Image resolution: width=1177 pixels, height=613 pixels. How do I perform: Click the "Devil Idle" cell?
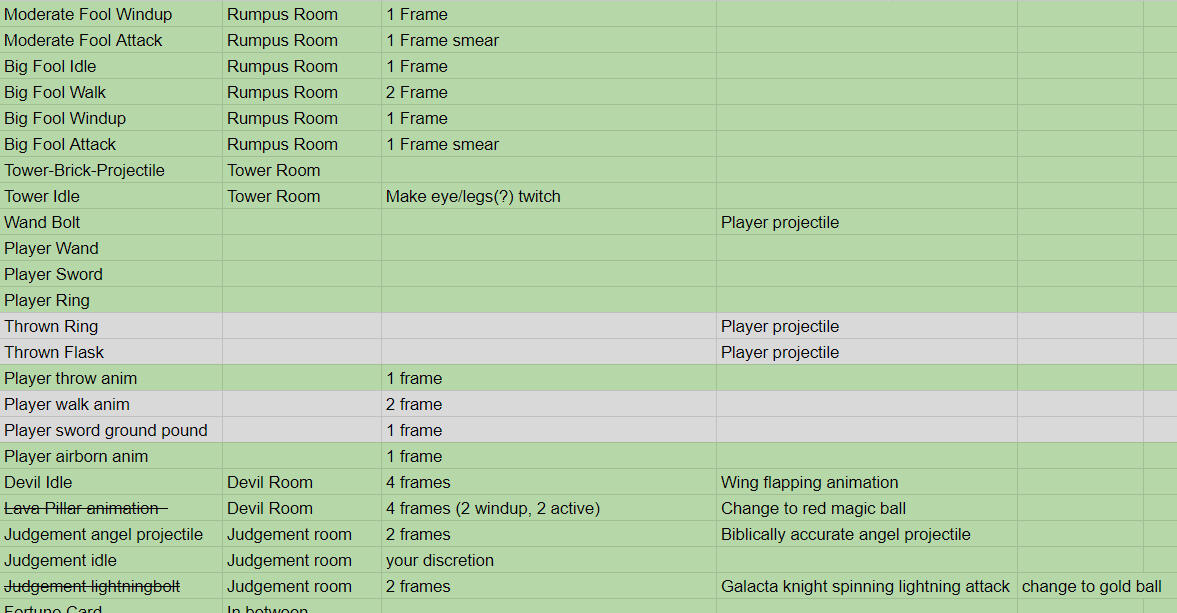pos(38,482)
